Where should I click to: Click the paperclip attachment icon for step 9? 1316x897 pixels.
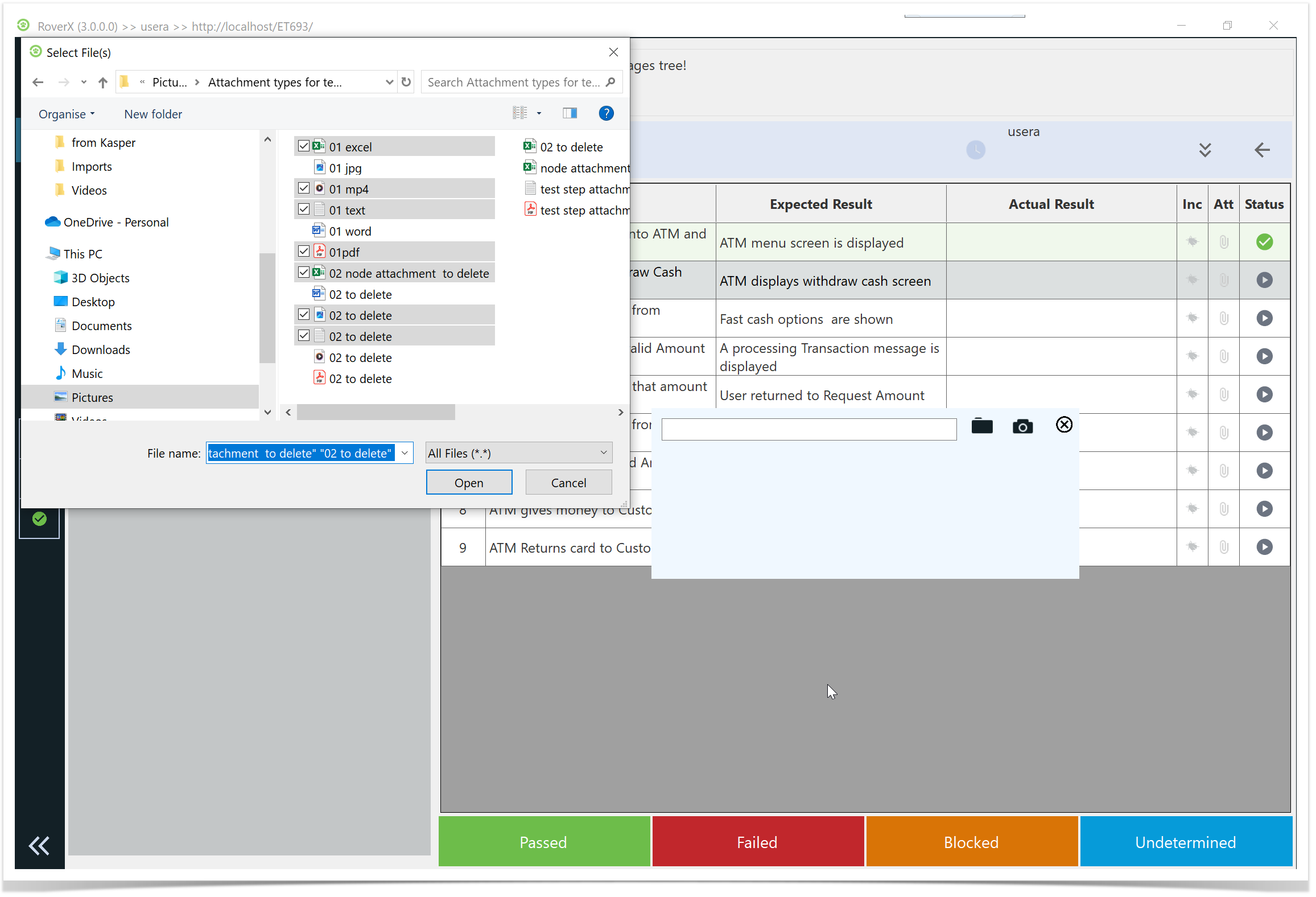1223,547
